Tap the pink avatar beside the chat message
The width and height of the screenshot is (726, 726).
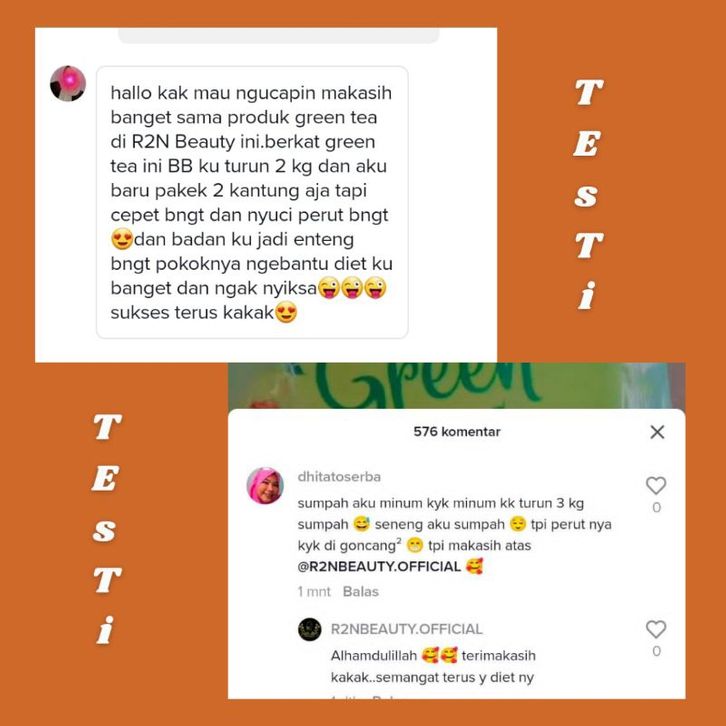[68, 83]
